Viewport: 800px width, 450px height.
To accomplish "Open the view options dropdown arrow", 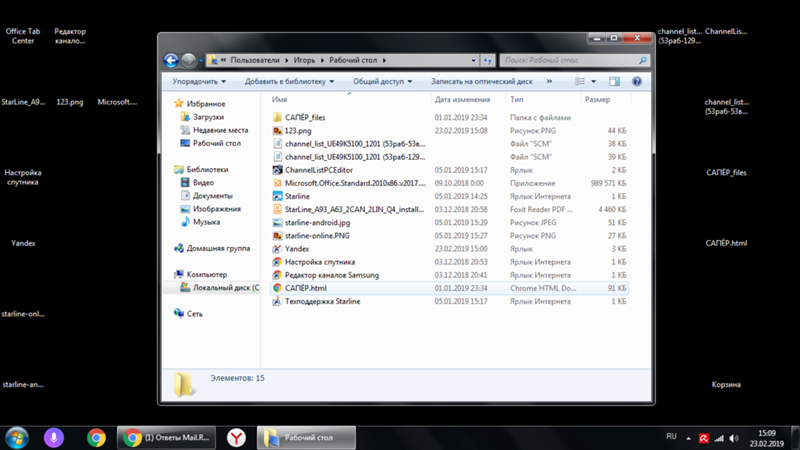I will (593, 82).
